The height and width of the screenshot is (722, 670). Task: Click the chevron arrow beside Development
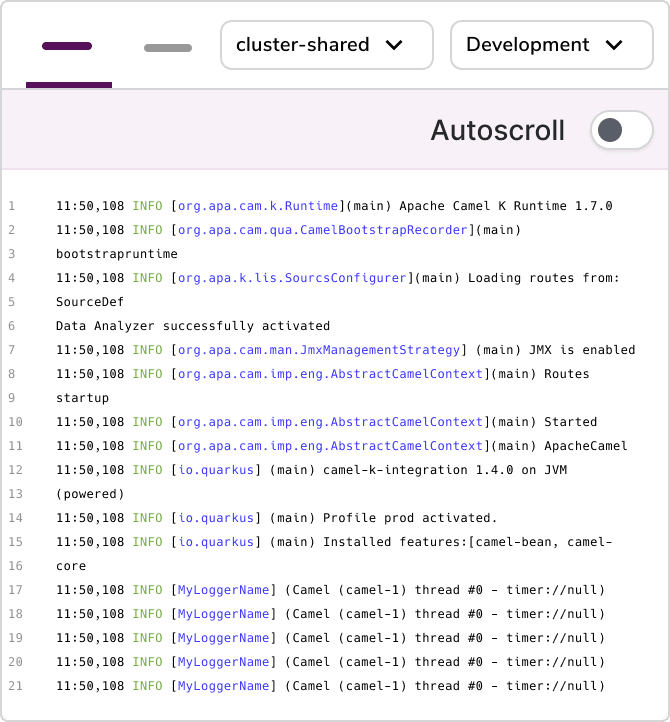coord(614,45)
